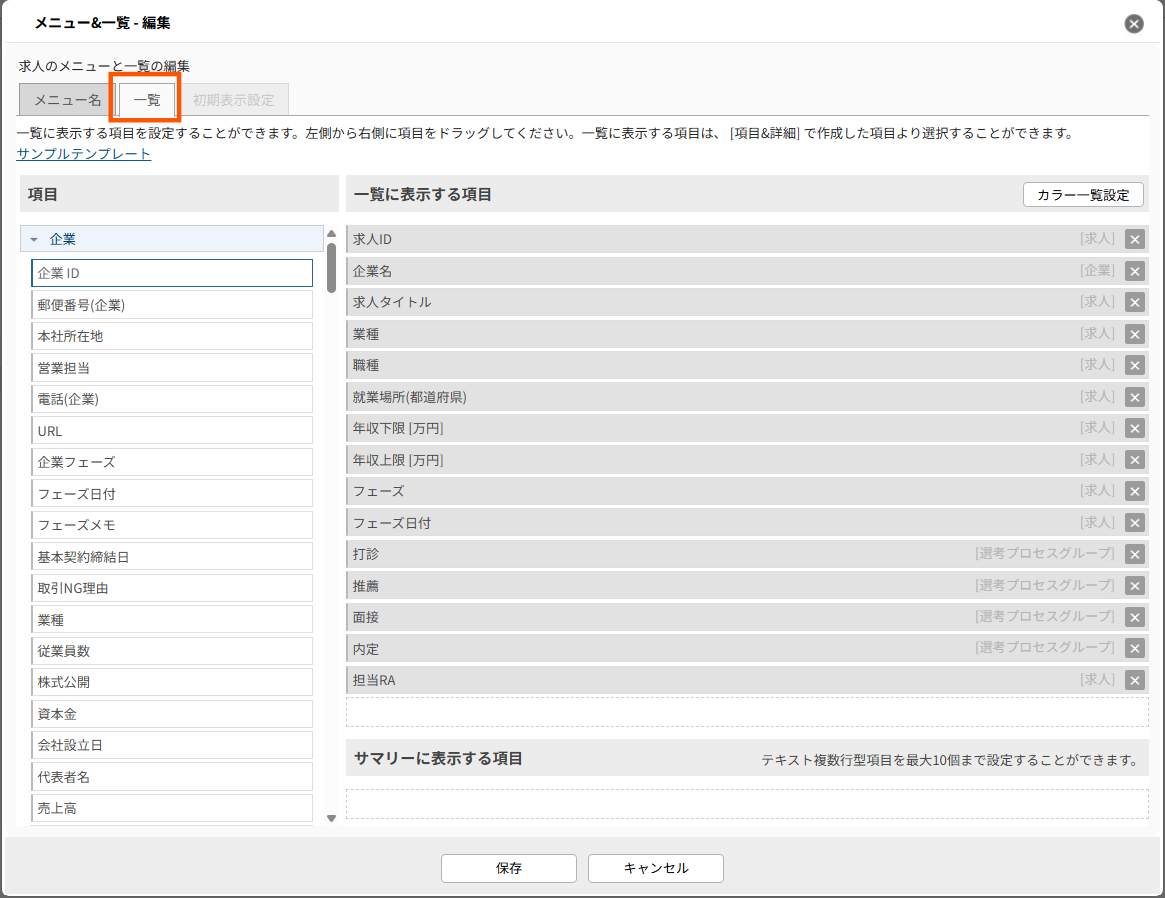Image resolution: width=1165 pixels, height=898 pixels.
Task: Select URL in the item list
Action: [x=172, y=431]
